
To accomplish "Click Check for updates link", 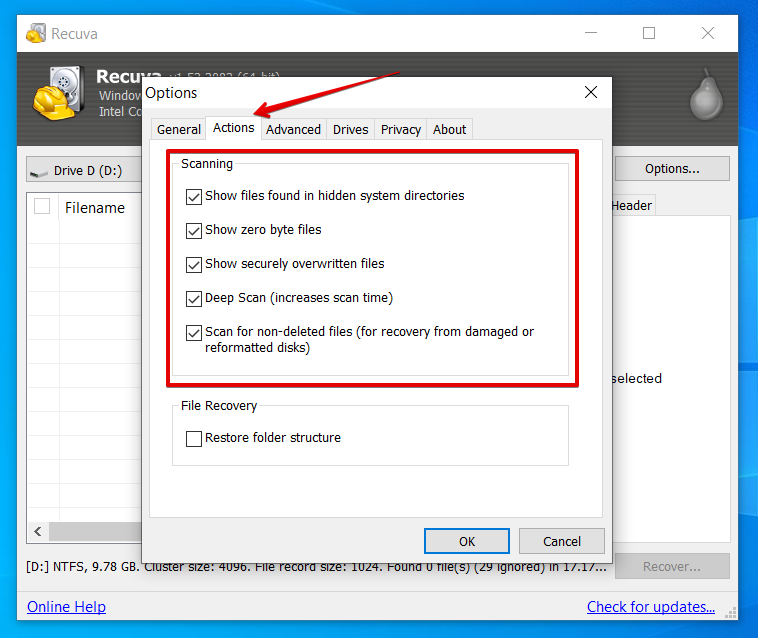I will (x=651, y=607).
